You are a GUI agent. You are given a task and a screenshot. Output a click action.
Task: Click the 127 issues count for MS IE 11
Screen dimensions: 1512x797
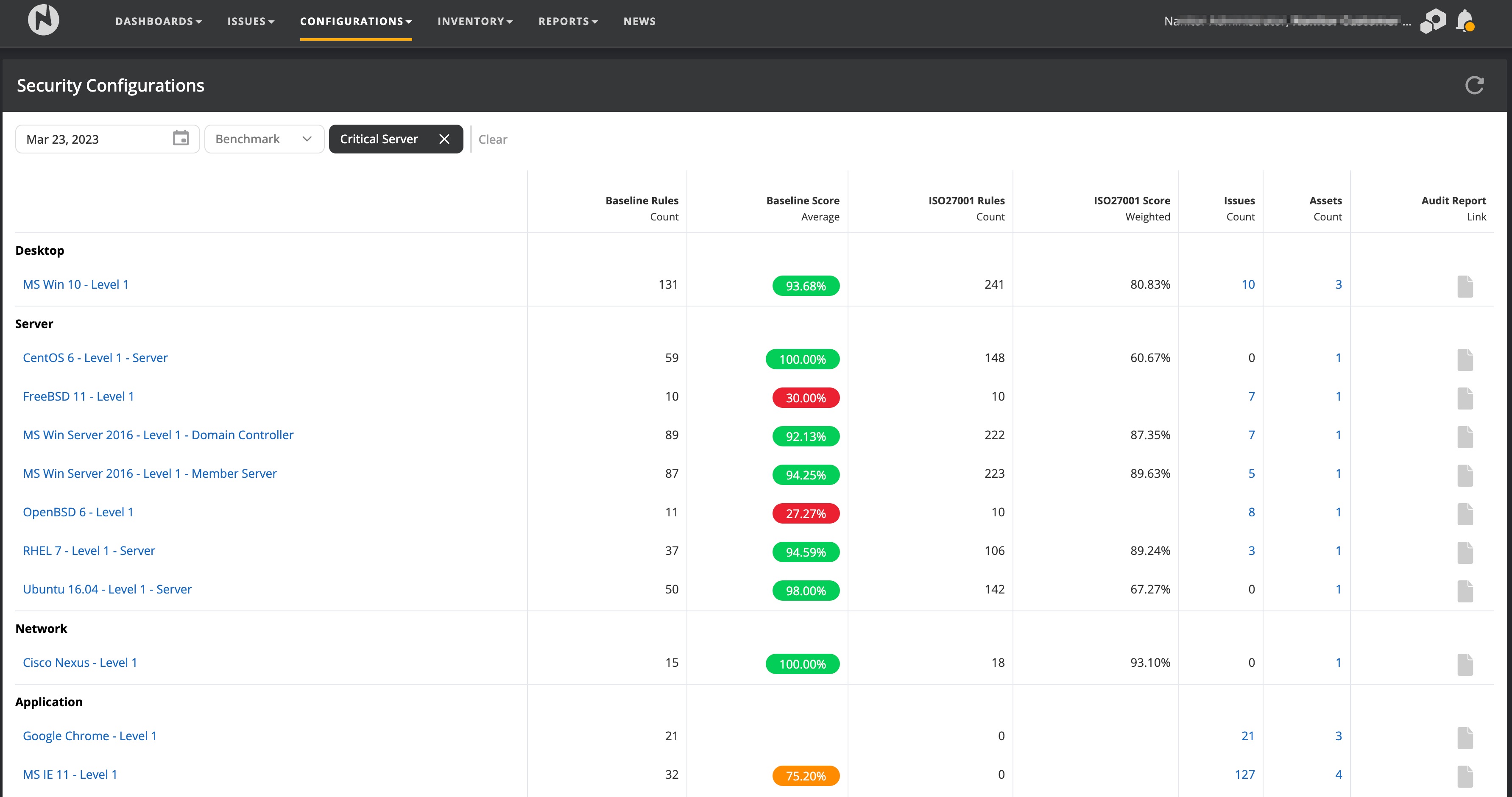pos(1244,774)
